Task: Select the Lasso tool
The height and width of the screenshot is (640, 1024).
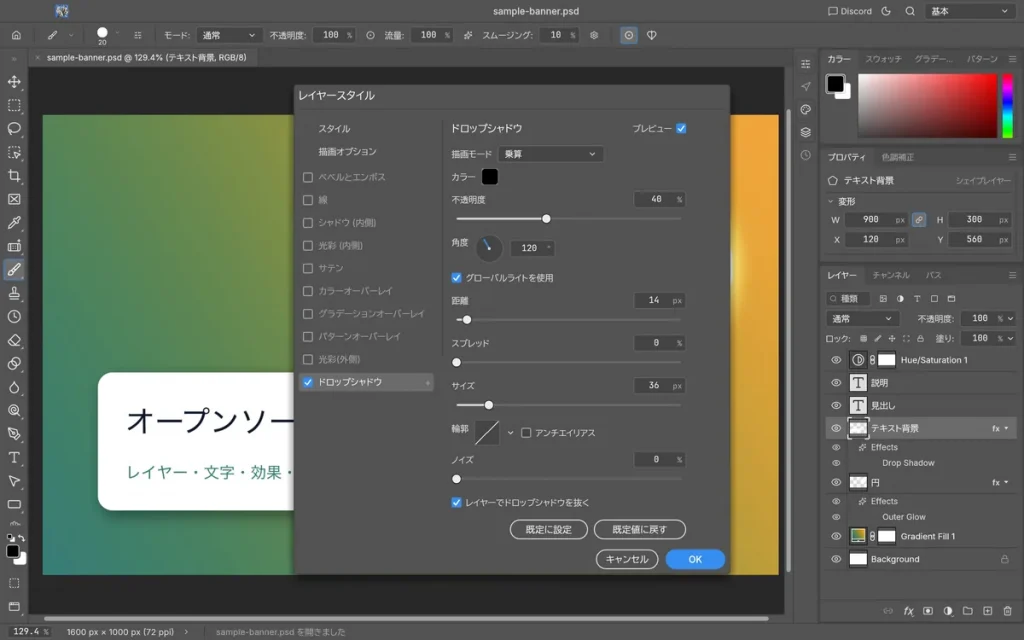Action: point(14,129)
